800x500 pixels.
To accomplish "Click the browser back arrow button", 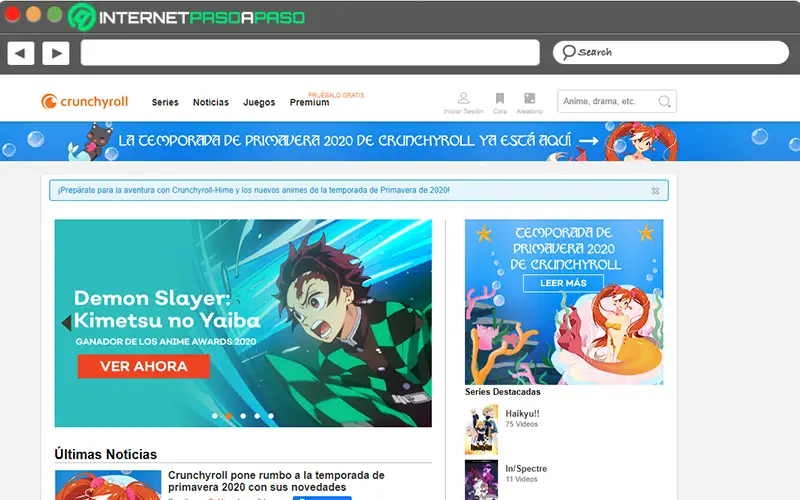I will 21,53.
